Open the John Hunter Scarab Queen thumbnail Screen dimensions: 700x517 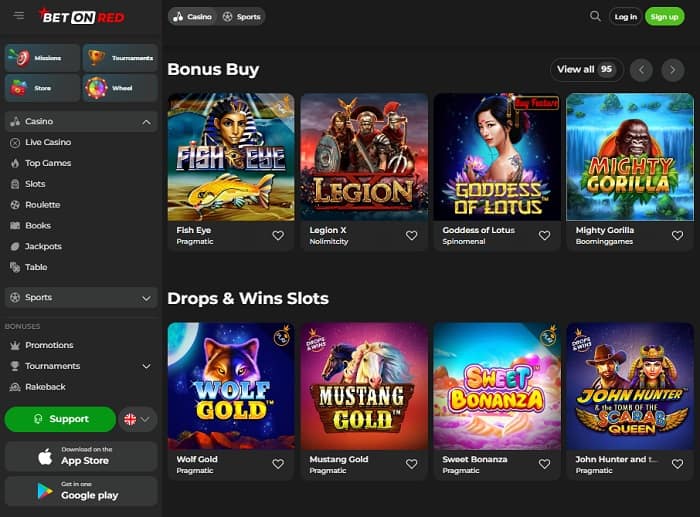coord(630,386)
